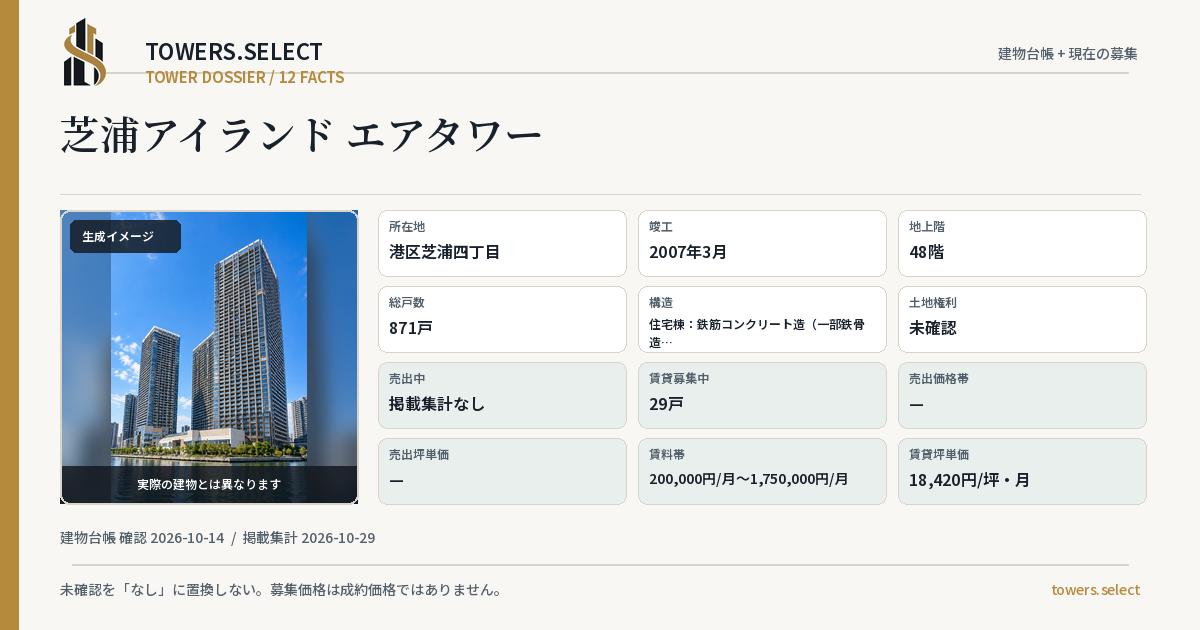The image size is (1200, 630).
Task: Select the 土地権利 未確認 card
Action: tap(1022, 319)
